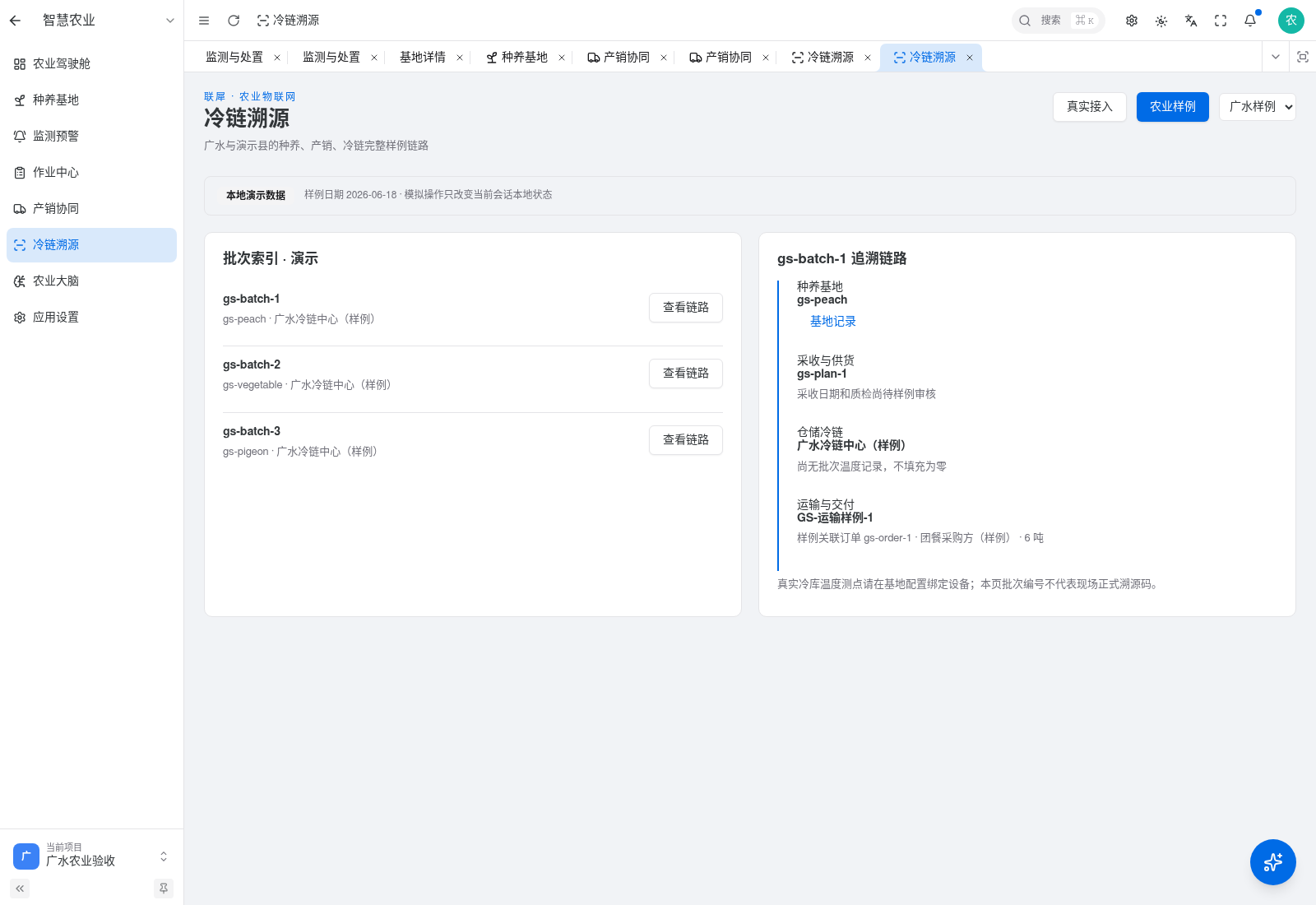Click the 真实接入 button
The image size is (1316, 905).
(1089, 107)
